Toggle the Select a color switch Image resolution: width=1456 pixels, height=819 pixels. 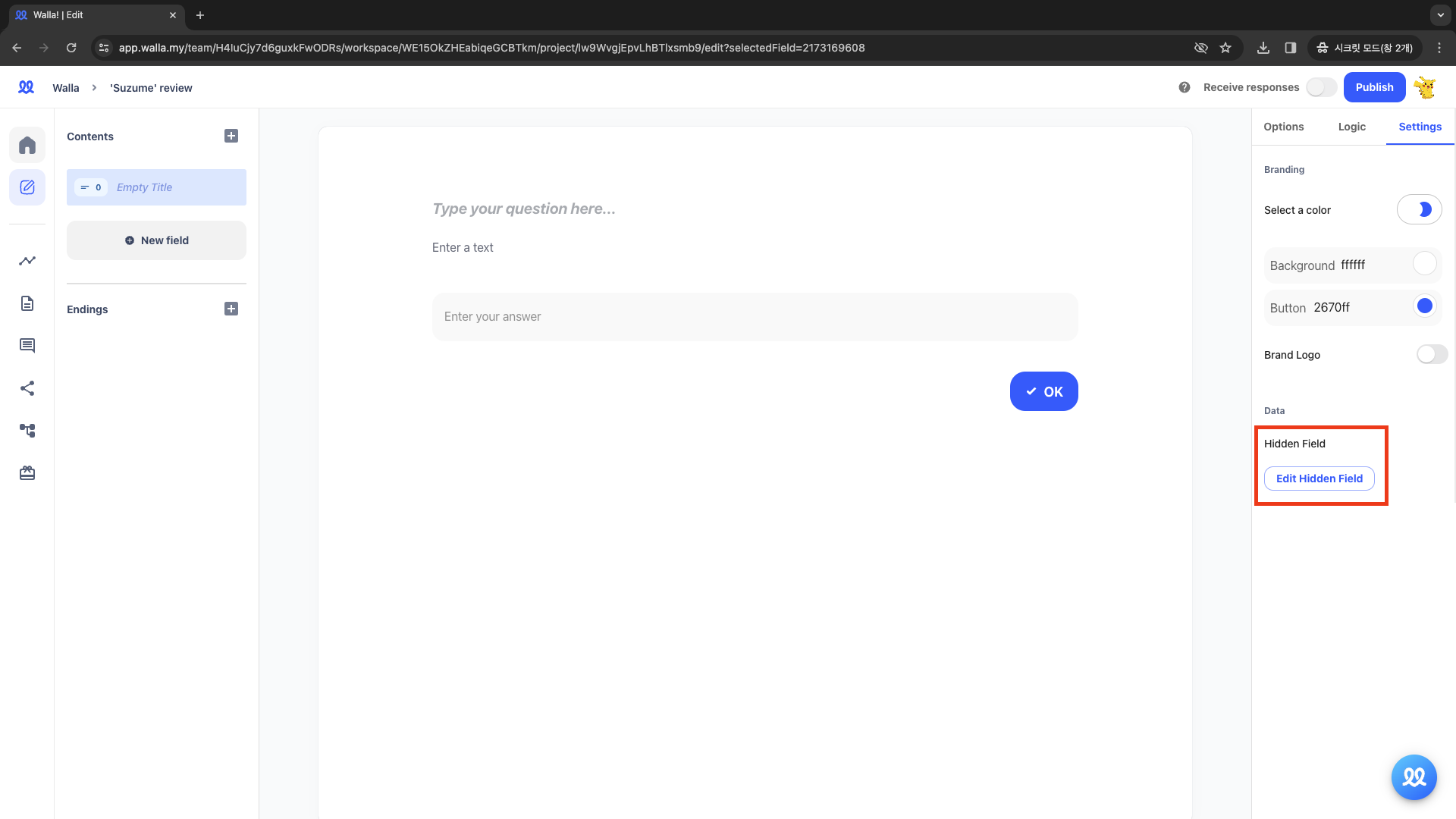point(1419,209)
